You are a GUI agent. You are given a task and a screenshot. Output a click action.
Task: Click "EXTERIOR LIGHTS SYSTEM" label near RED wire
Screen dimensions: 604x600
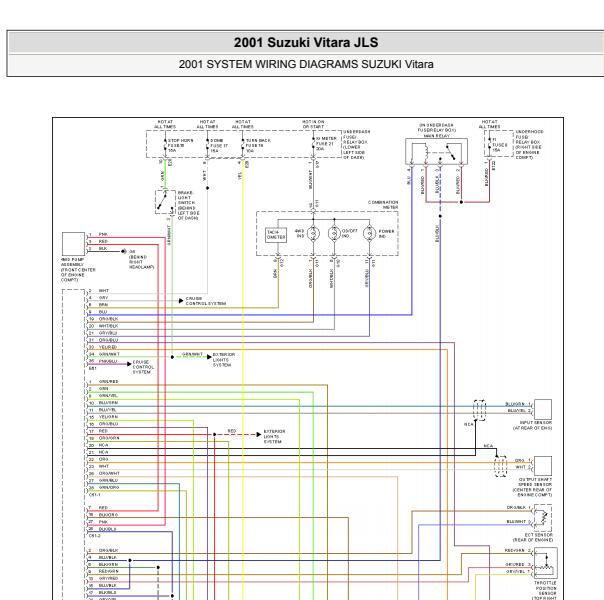pos(274,436)
